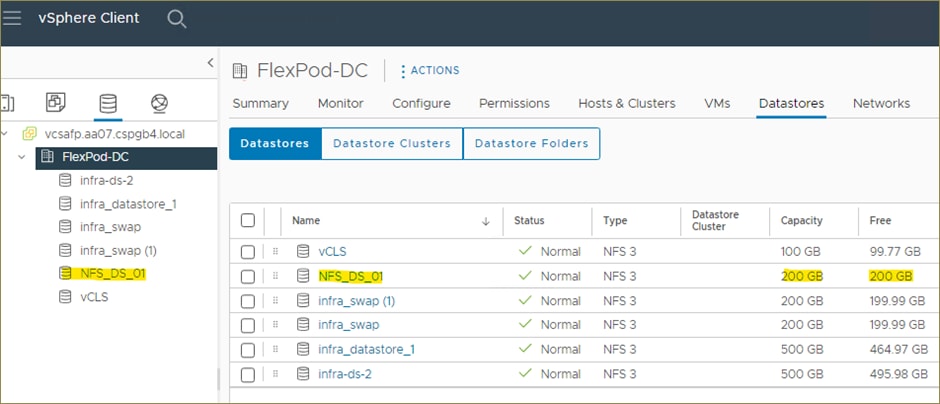This screenshot has width=940, height=404.
Task: Click datastore icon in infra_datastore_1 table row
Action: pos(303,349)
